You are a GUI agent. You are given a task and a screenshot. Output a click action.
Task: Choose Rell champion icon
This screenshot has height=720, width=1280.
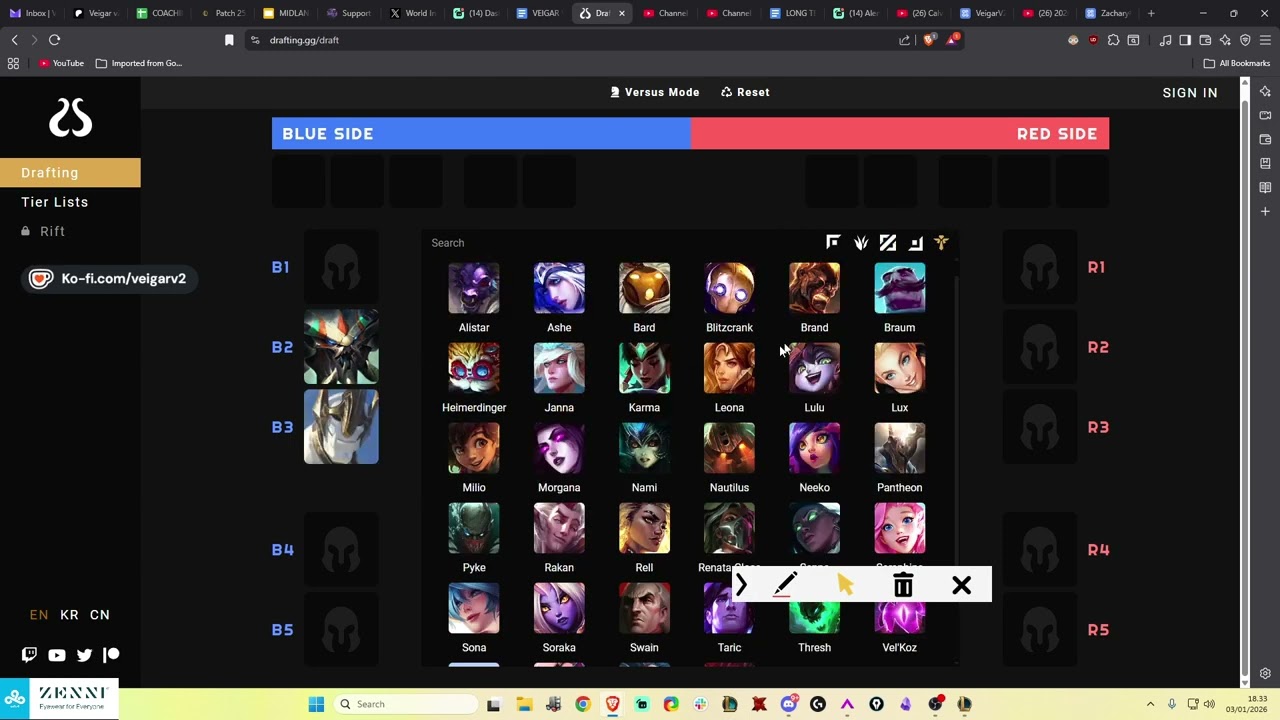click(644, 528)
